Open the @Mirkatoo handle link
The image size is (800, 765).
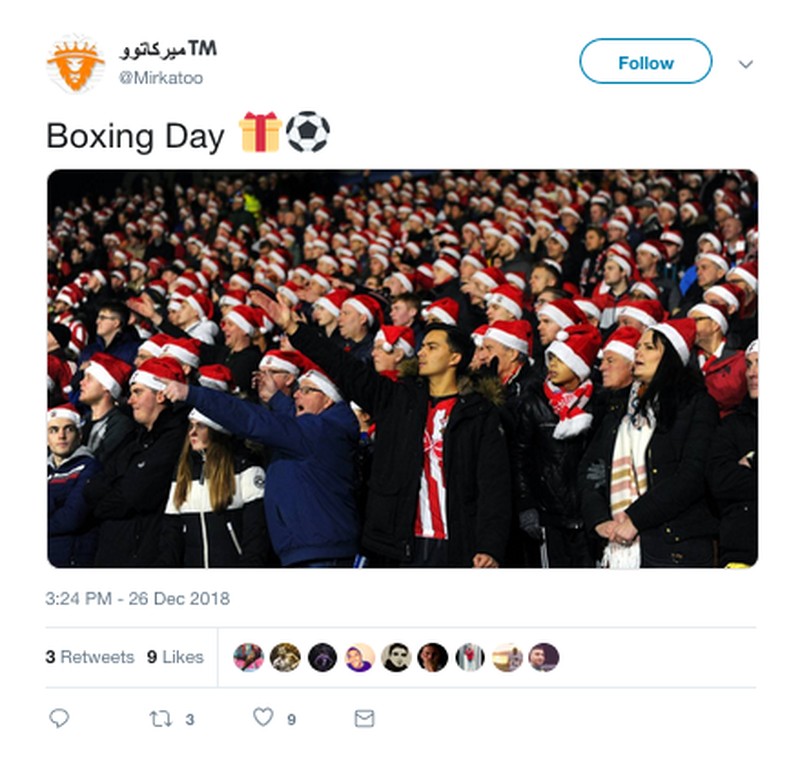161,78
